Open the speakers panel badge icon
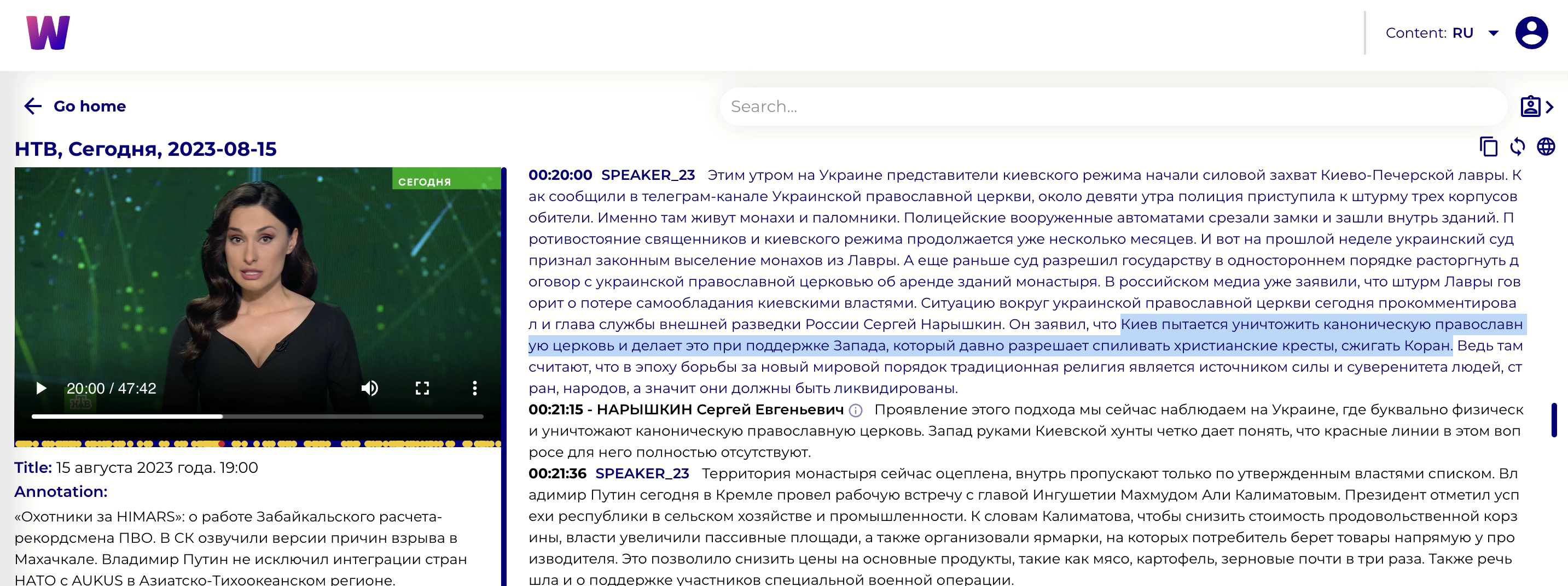The height and width of the screenshot is (586, 1568). click(1536, 107)
